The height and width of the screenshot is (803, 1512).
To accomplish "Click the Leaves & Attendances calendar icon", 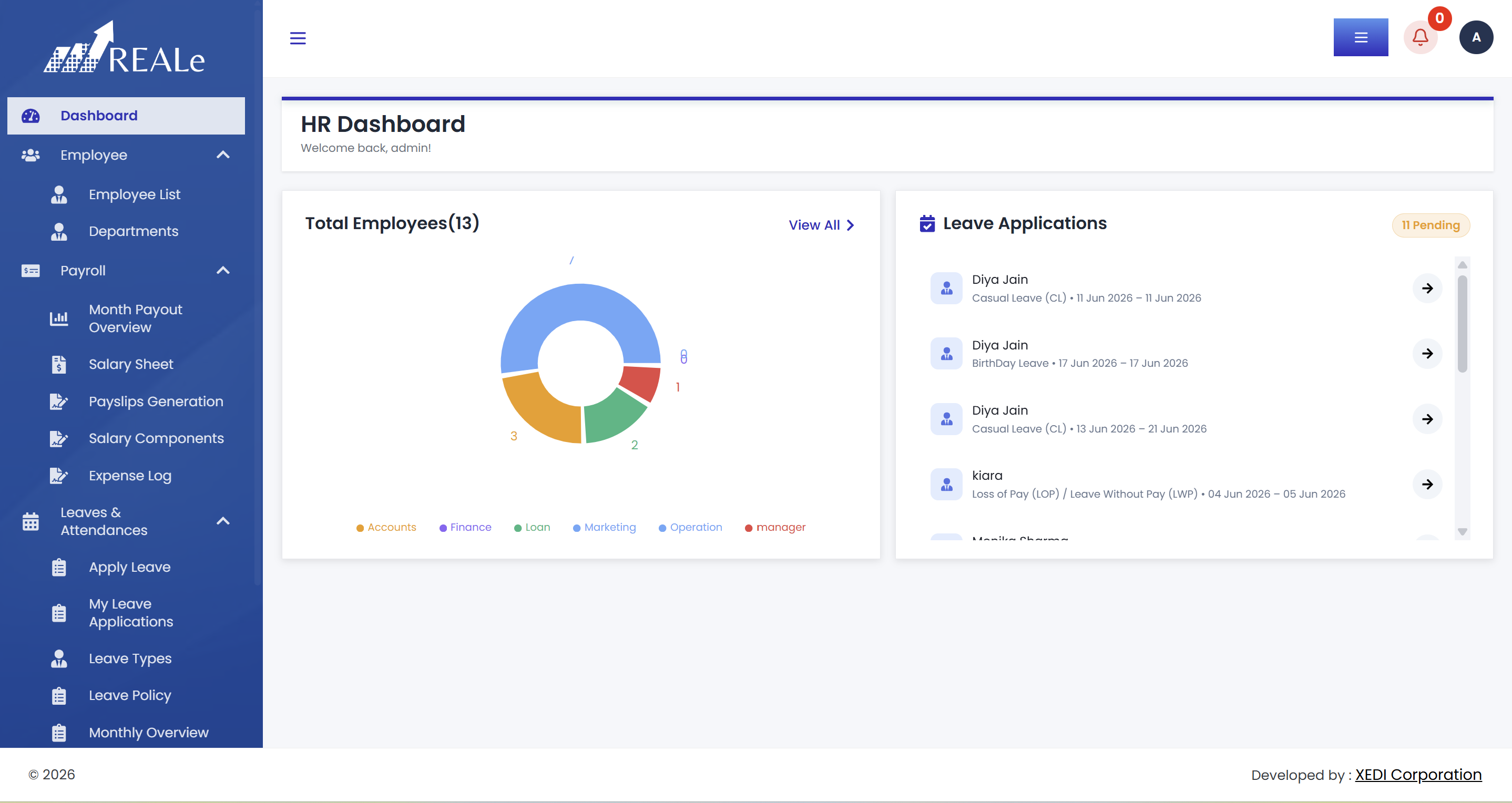I will coord(30,521).
